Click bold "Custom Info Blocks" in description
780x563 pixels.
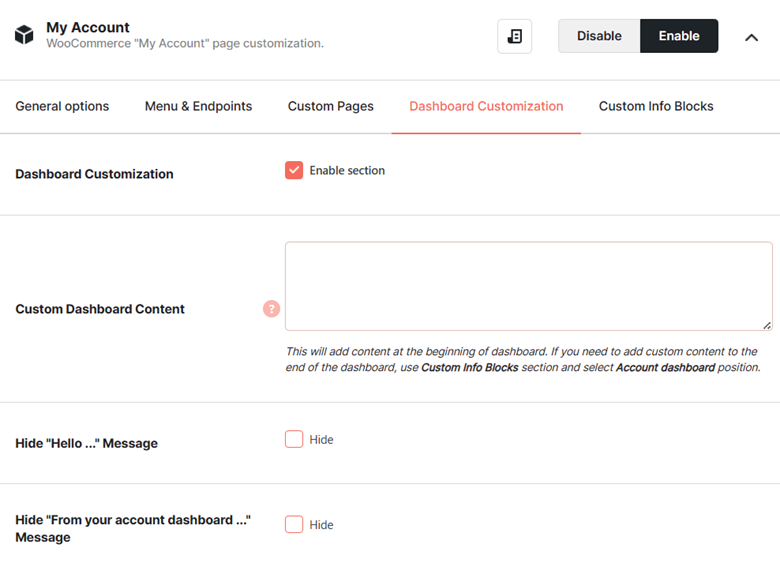coord(470,368)
